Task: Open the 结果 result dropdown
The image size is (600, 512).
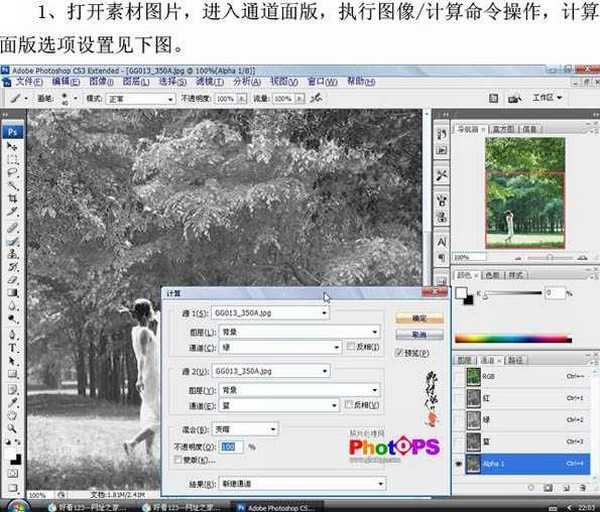Action: tap(299, 482)
